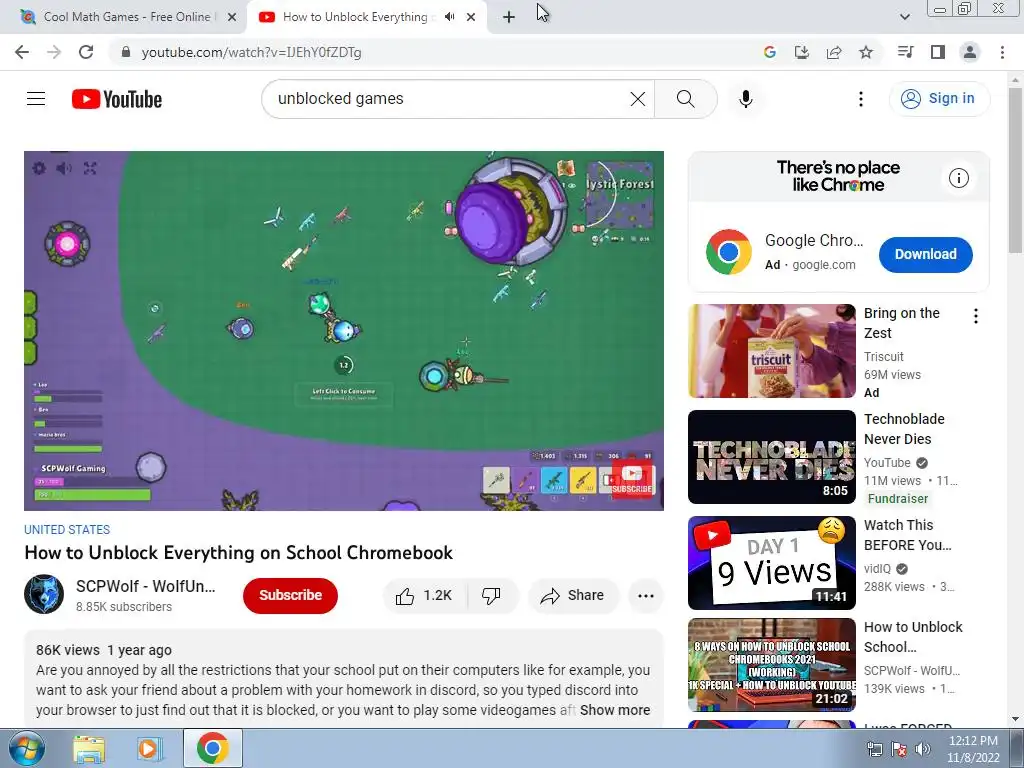Close the Cool Math Games tab

pos(232,18)
